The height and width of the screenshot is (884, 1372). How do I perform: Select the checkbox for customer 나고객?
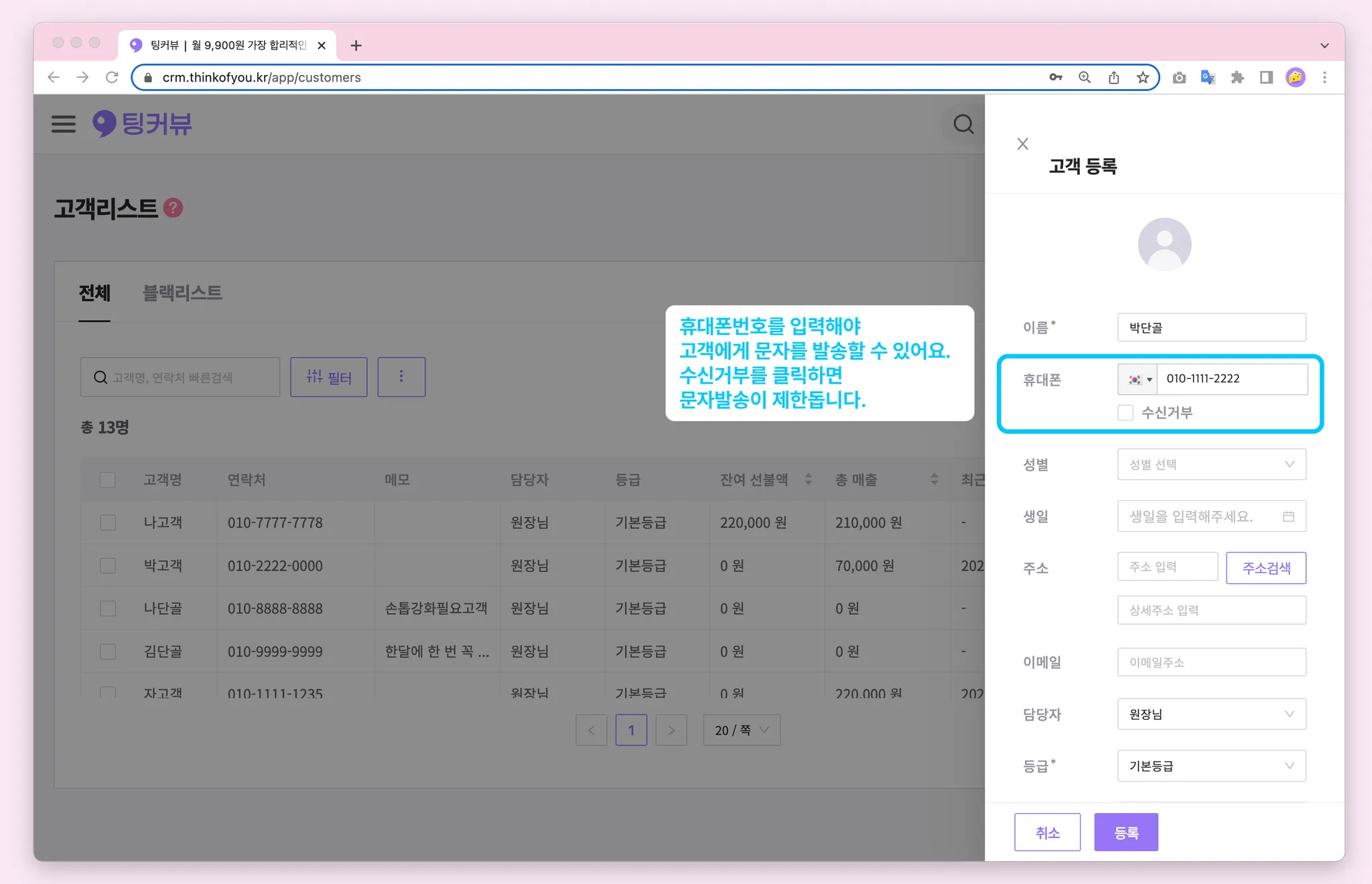108,522
